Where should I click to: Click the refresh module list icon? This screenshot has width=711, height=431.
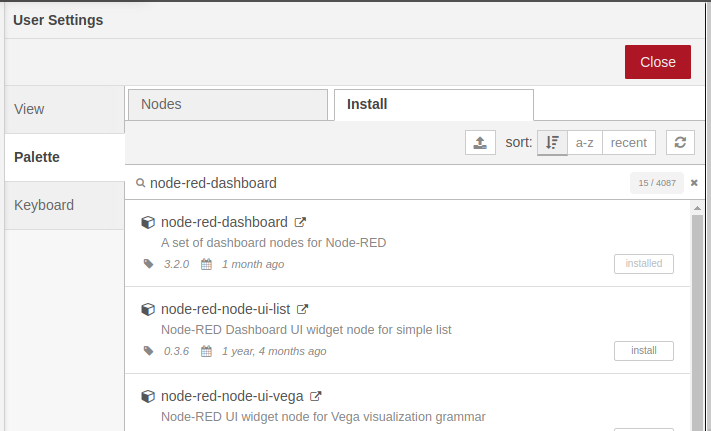(680, 143)
